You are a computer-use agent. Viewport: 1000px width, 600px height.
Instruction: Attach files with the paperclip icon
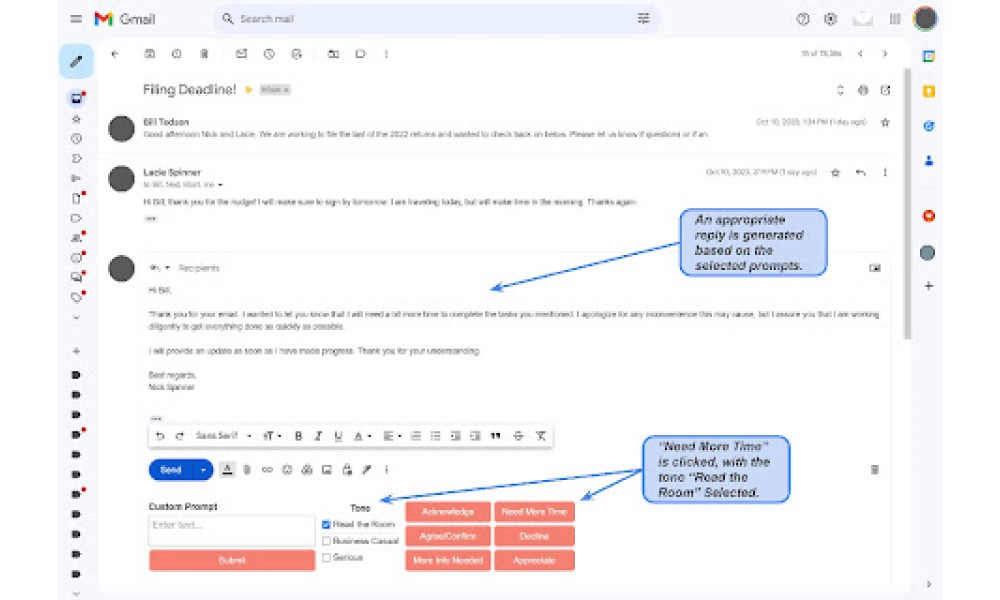click(247, 470)
